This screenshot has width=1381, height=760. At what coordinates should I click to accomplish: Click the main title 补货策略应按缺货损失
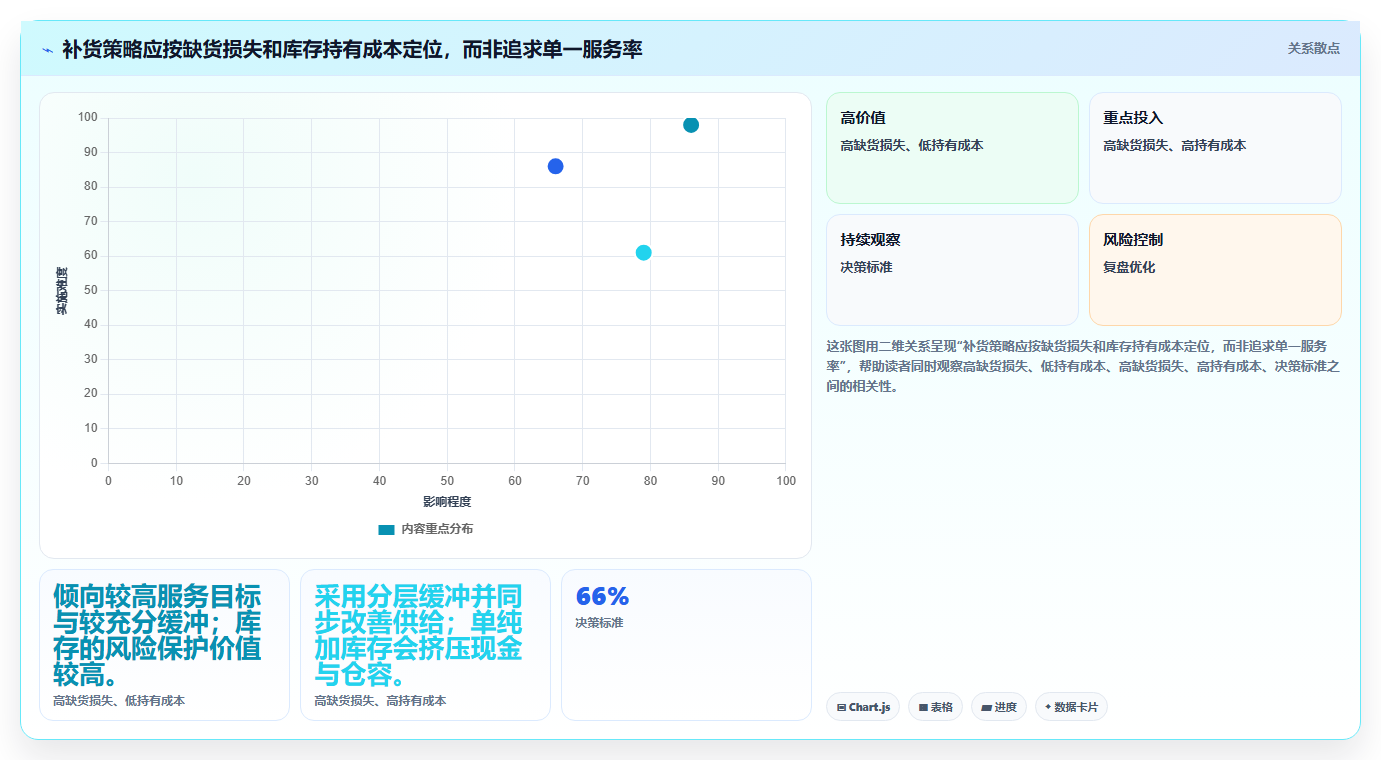coord(352,49)
